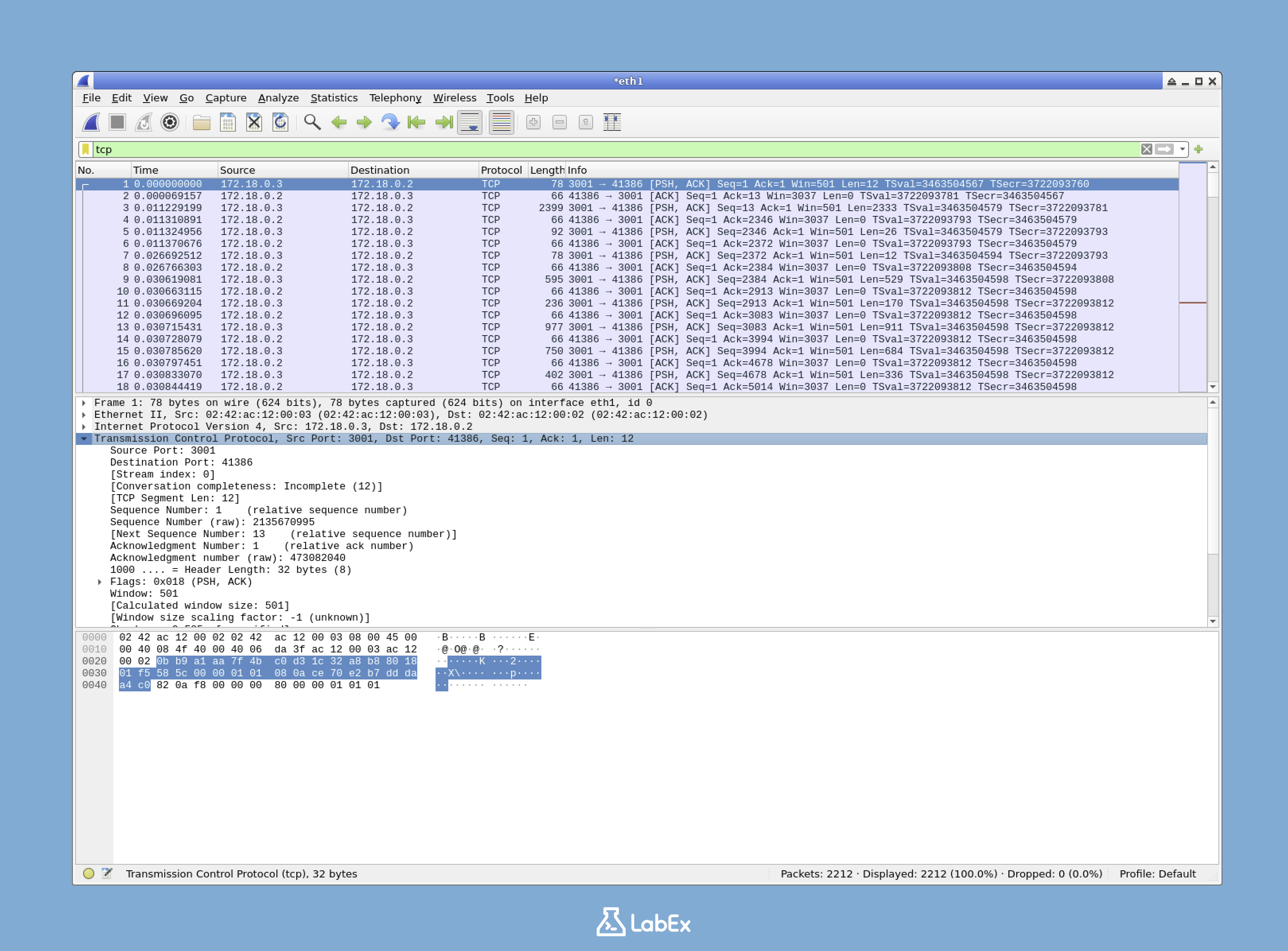1288x951 pixels.
Task: Collapse the Transmission Control Protocol details
Action: pos(85,438)
